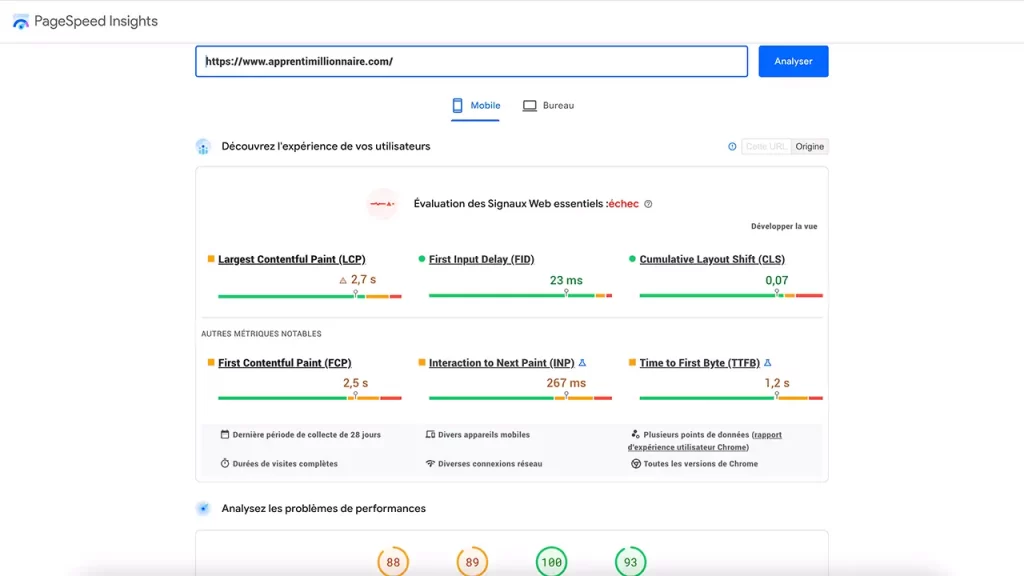The height and width of the screenshot is (576, 1024).
Task: Click the TTFB distribution bar
Action: tap(731, 398)
